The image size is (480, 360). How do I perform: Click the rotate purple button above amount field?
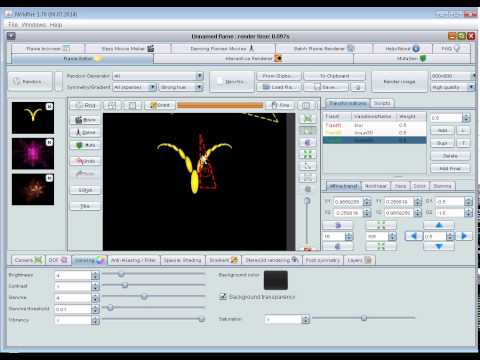pos(338,226)
